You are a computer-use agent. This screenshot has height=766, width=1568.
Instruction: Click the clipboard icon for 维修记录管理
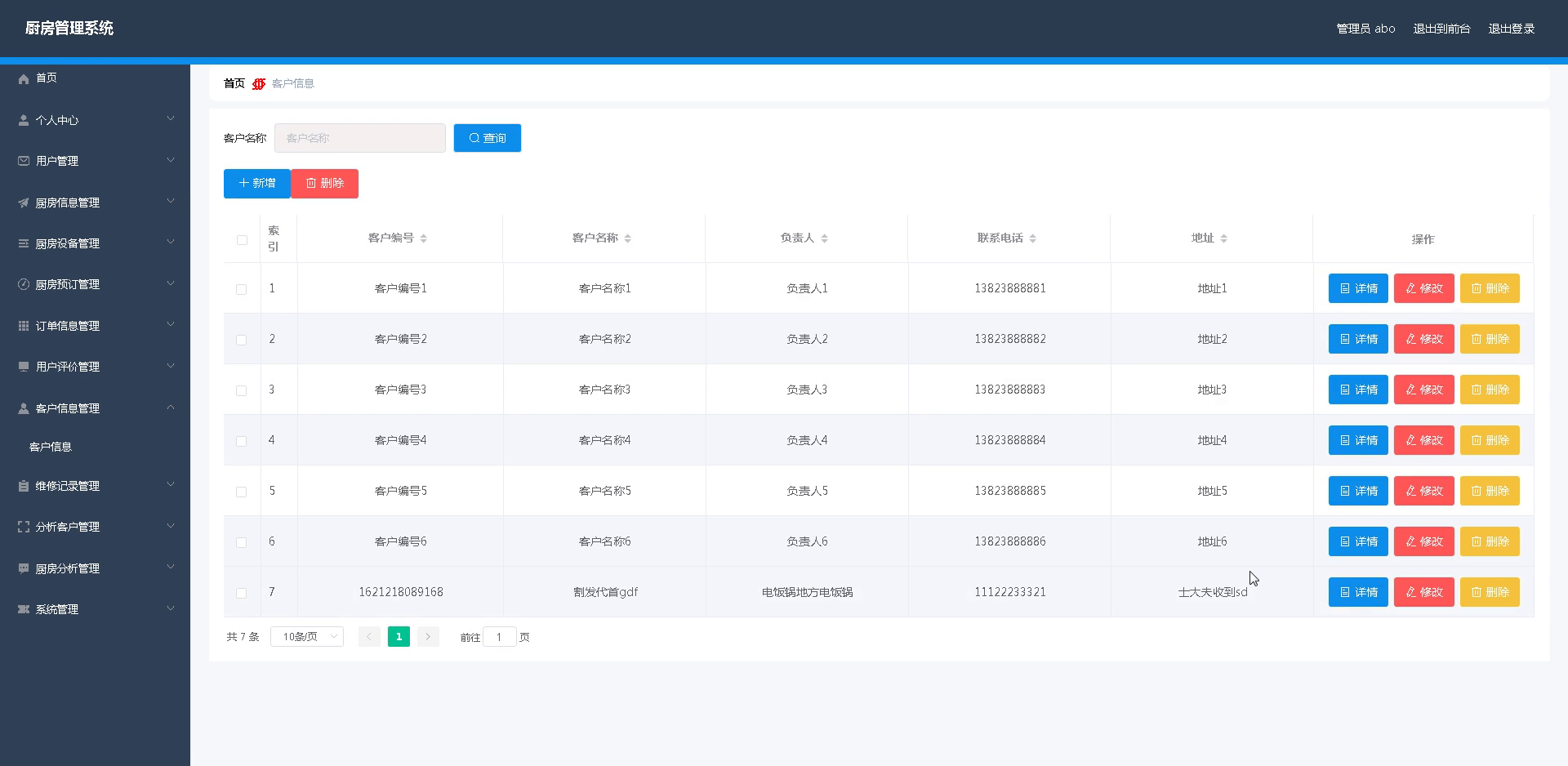tap(24, 486)
